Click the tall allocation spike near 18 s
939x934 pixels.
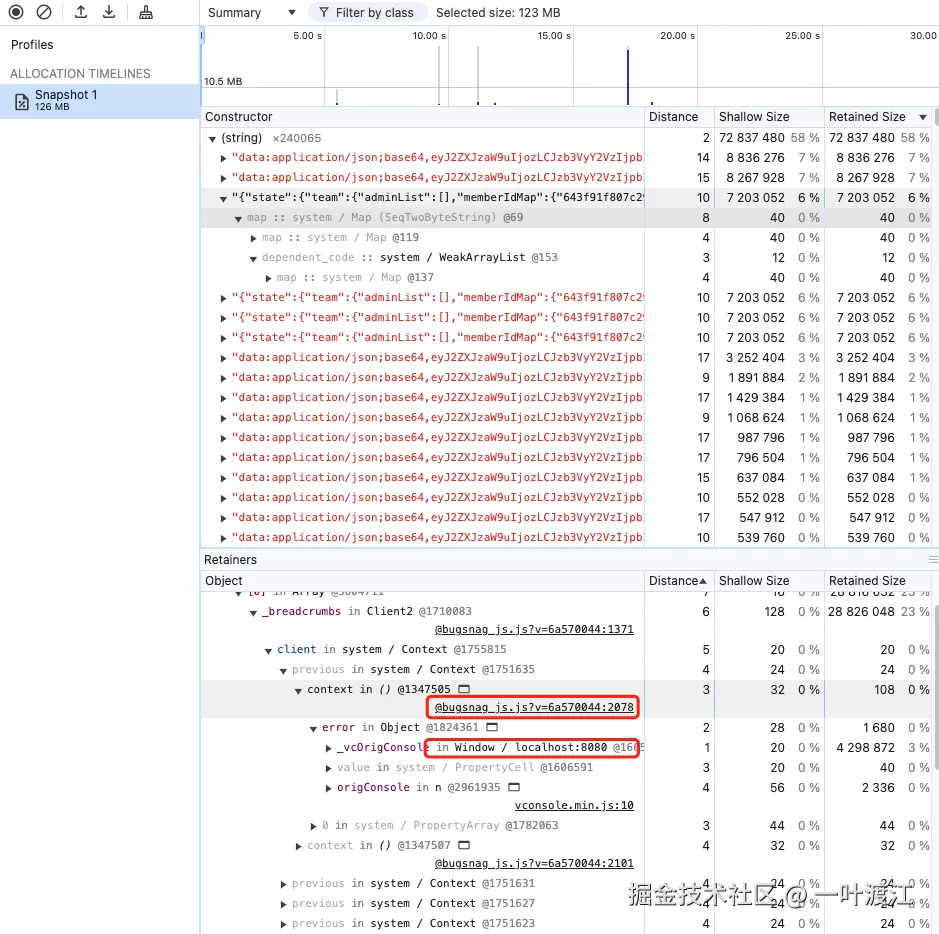pos(628,77)
